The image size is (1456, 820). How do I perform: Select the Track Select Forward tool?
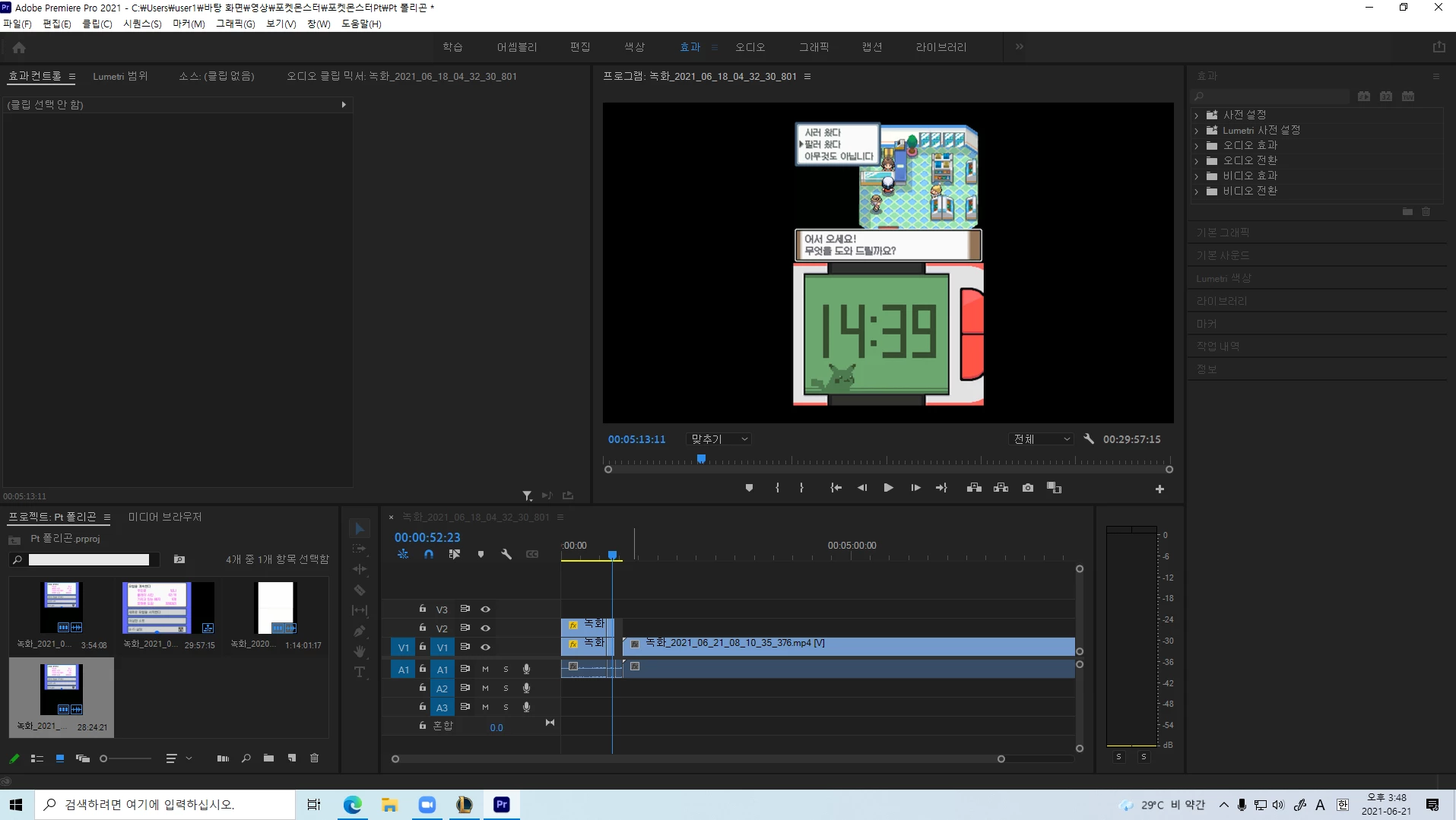(360, 549)
